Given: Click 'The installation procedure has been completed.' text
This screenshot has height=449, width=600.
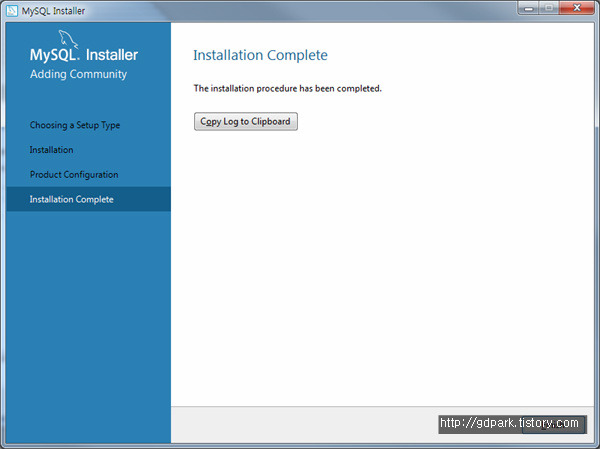Looking at the screenshot, I should [287, 88].
